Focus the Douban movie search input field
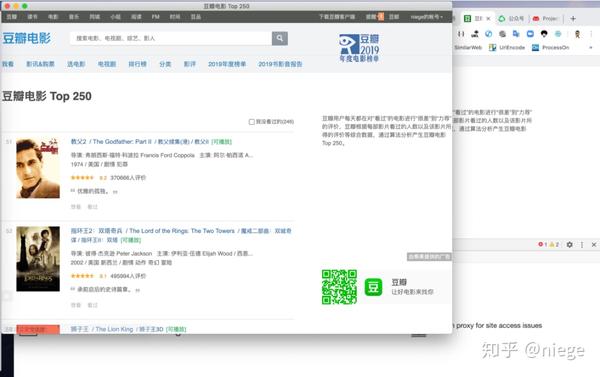The width and height of the screenshot is (600, 377). (170, 38)
